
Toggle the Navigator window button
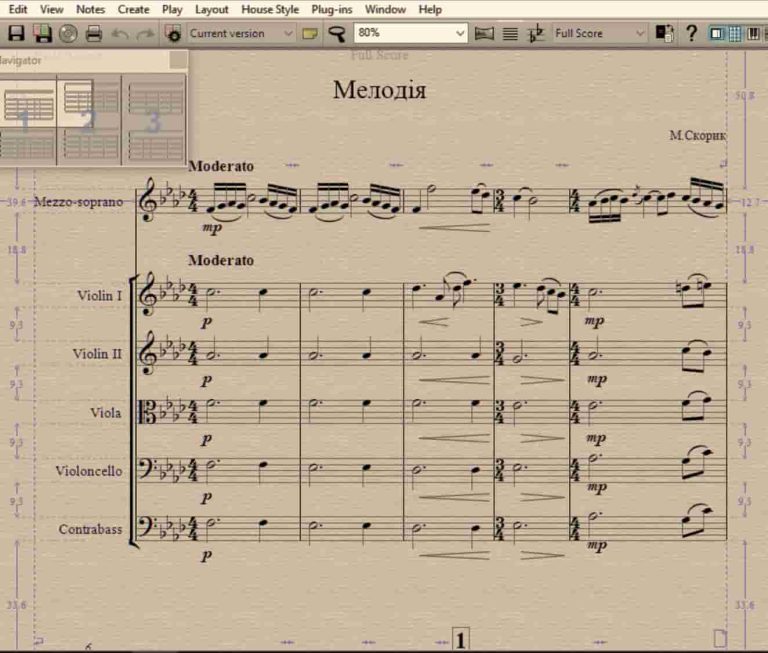coord(717,33)
